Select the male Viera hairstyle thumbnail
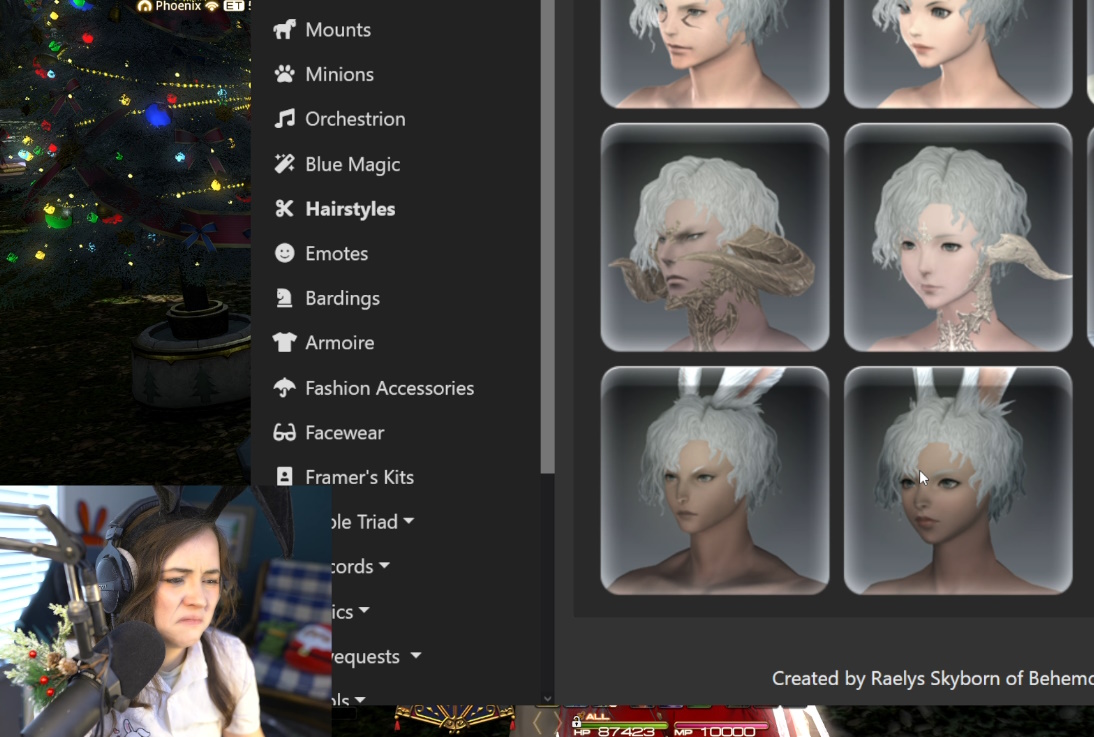This screenshot has width=1094, height=737. coord(714,481)
